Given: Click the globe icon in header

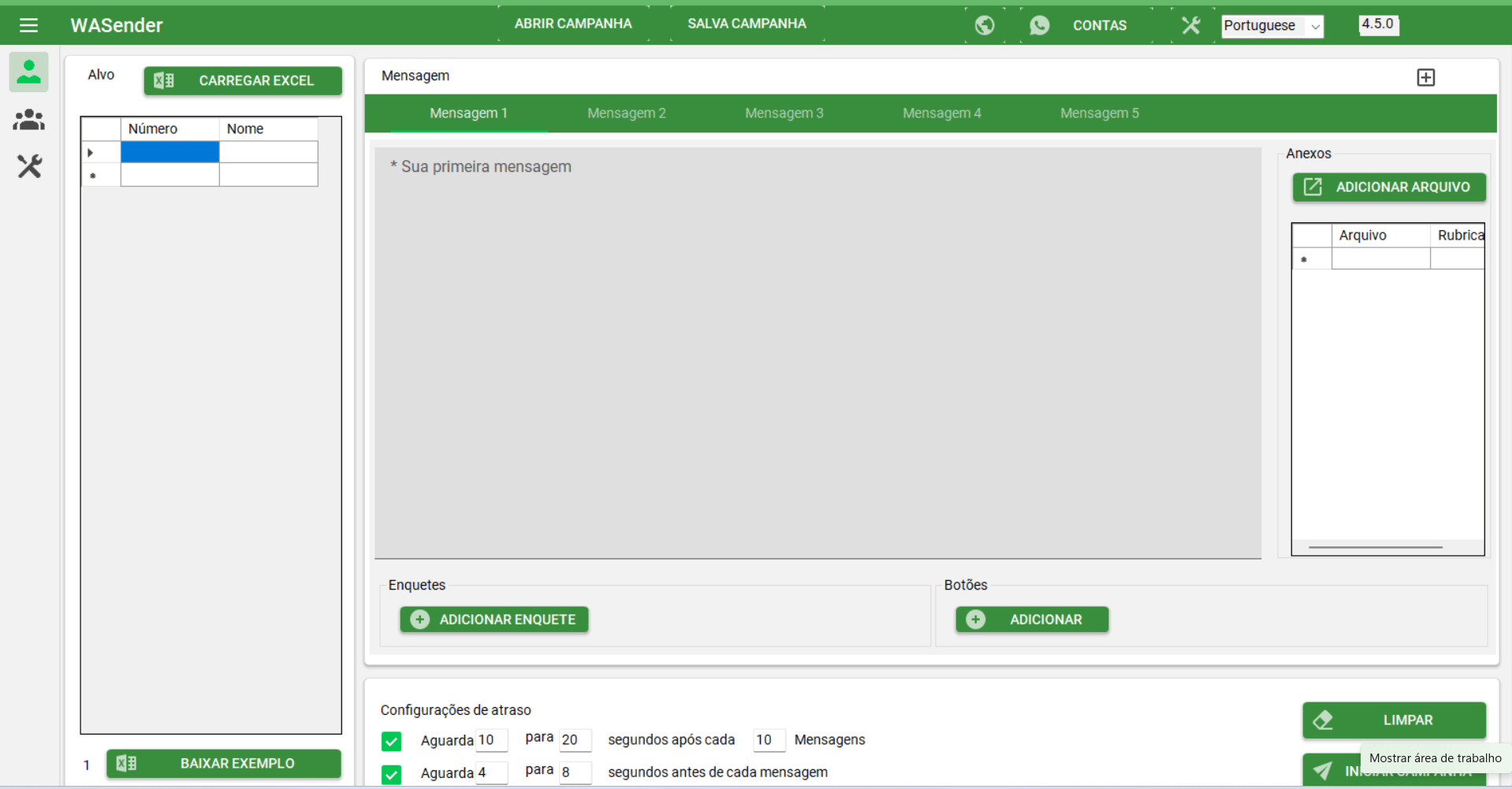Looking at the screenshot, I should (984, 25).
